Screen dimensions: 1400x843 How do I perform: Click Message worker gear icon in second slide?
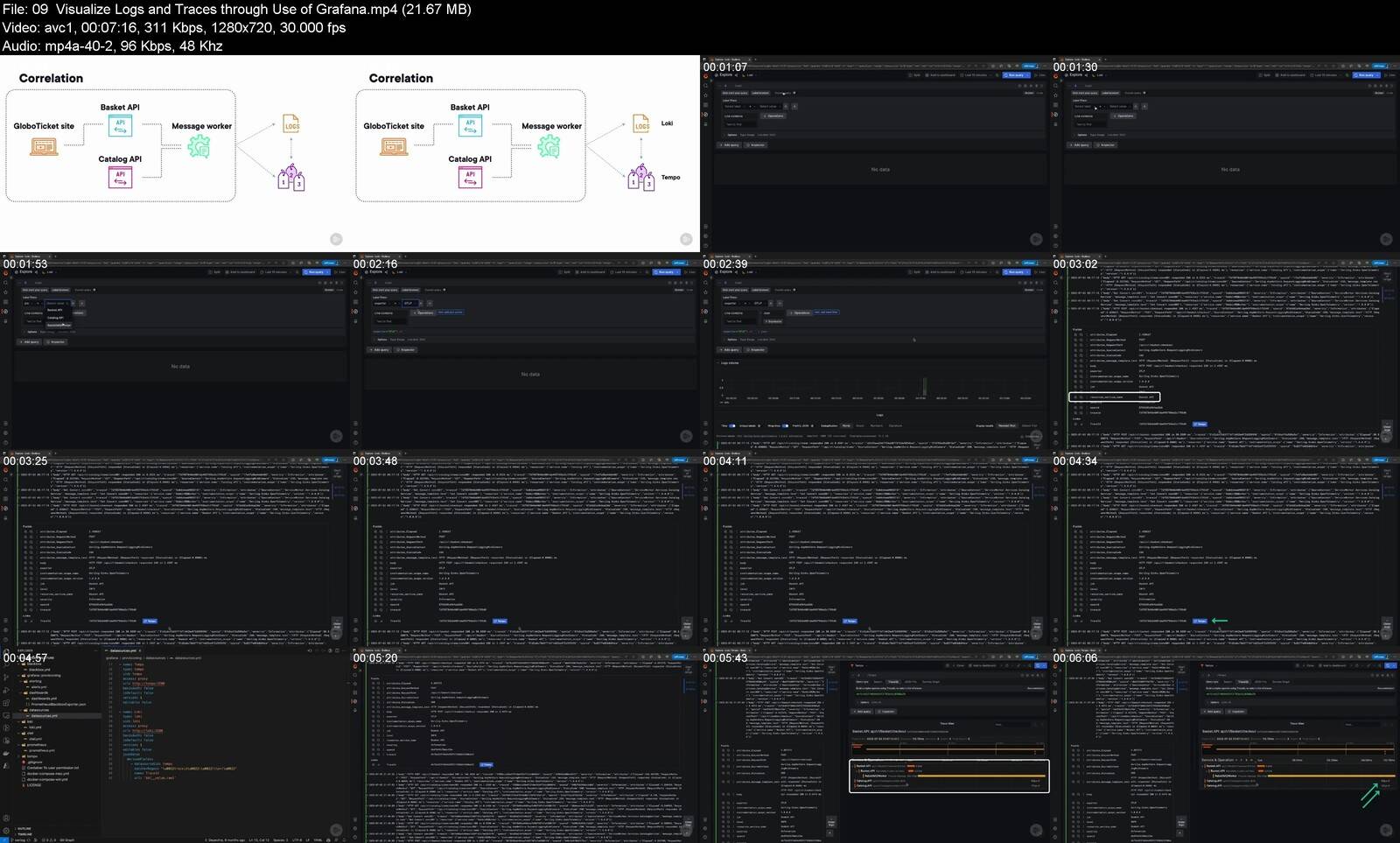tap(549, 146)
